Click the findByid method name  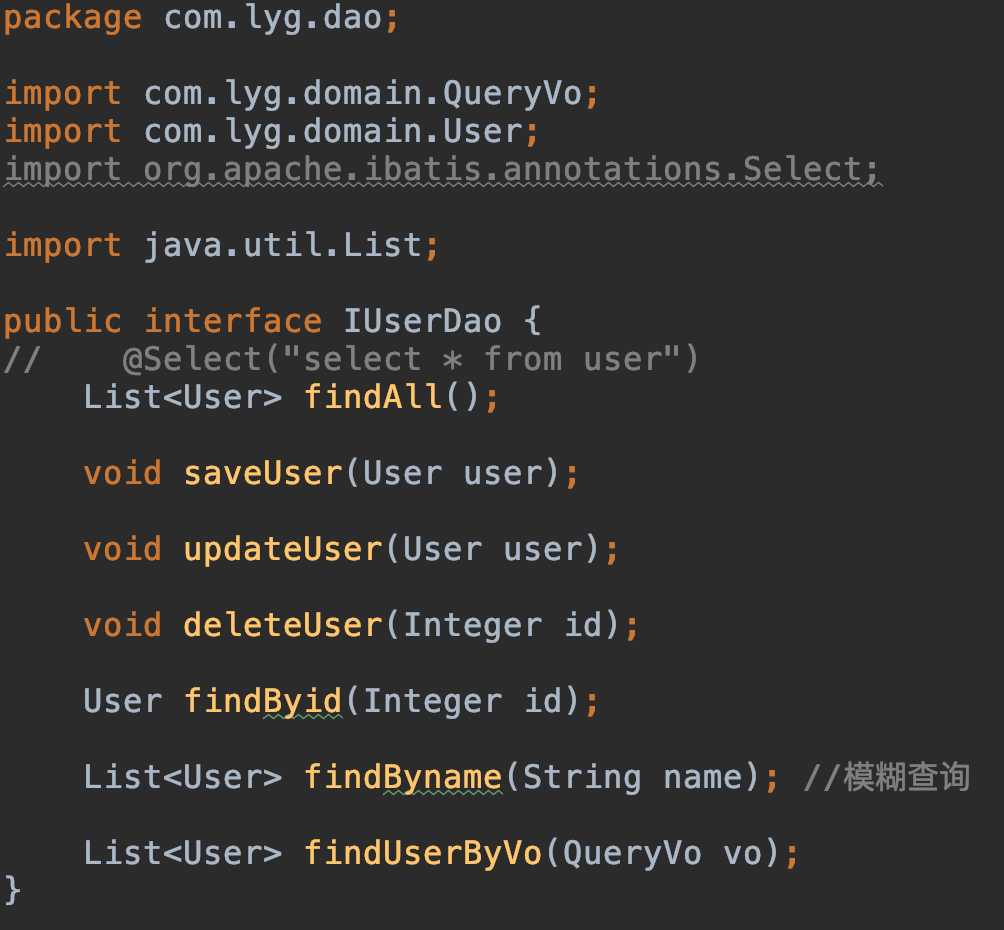click(x=264, y=701)
